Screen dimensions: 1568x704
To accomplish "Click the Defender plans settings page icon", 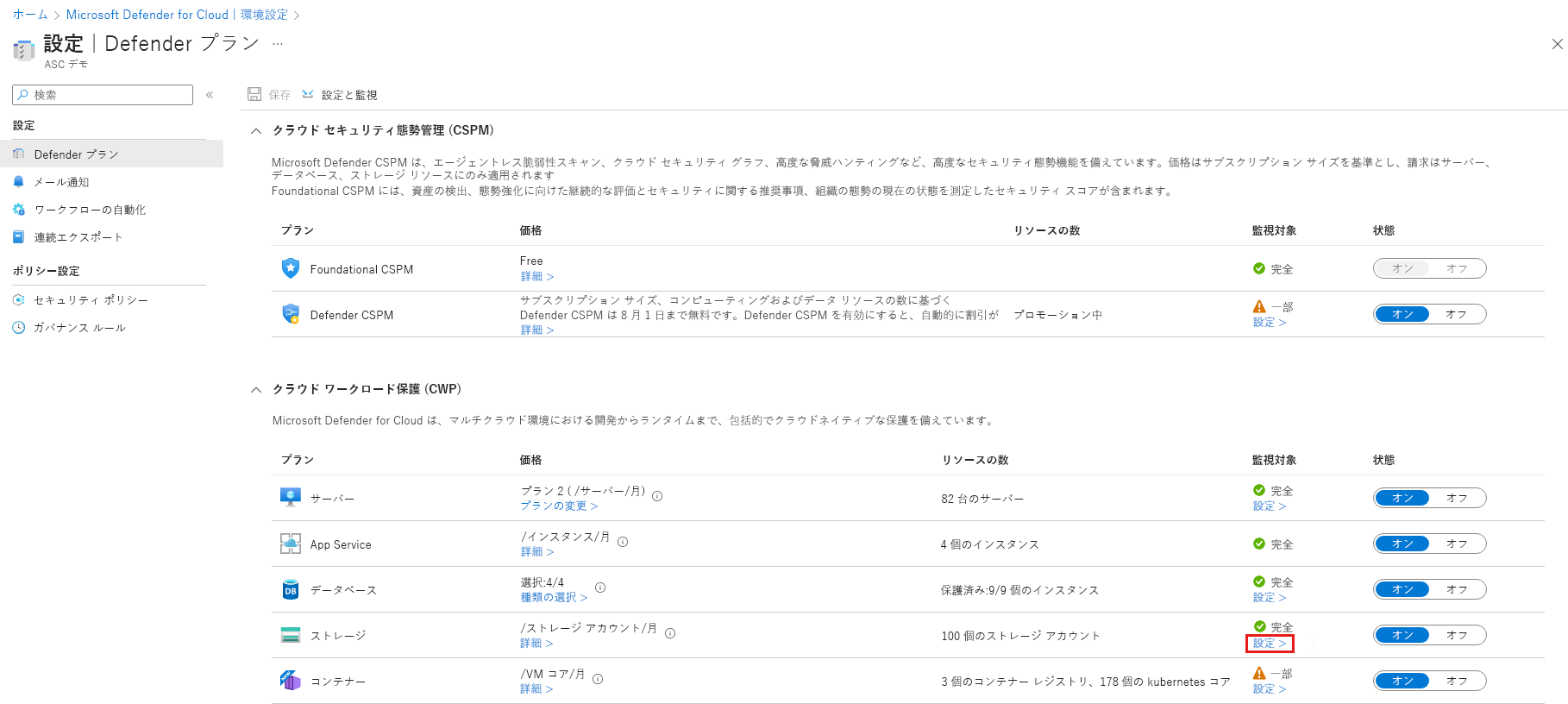I will 23,51.
